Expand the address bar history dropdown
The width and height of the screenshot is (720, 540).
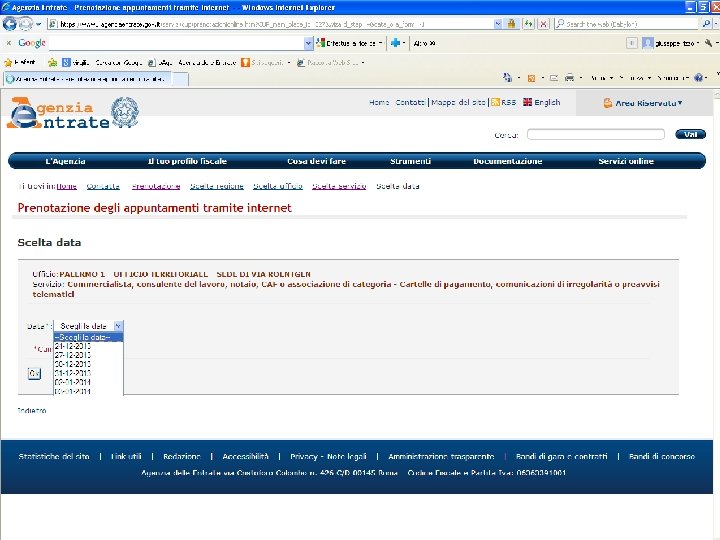[x=498, y=24]
